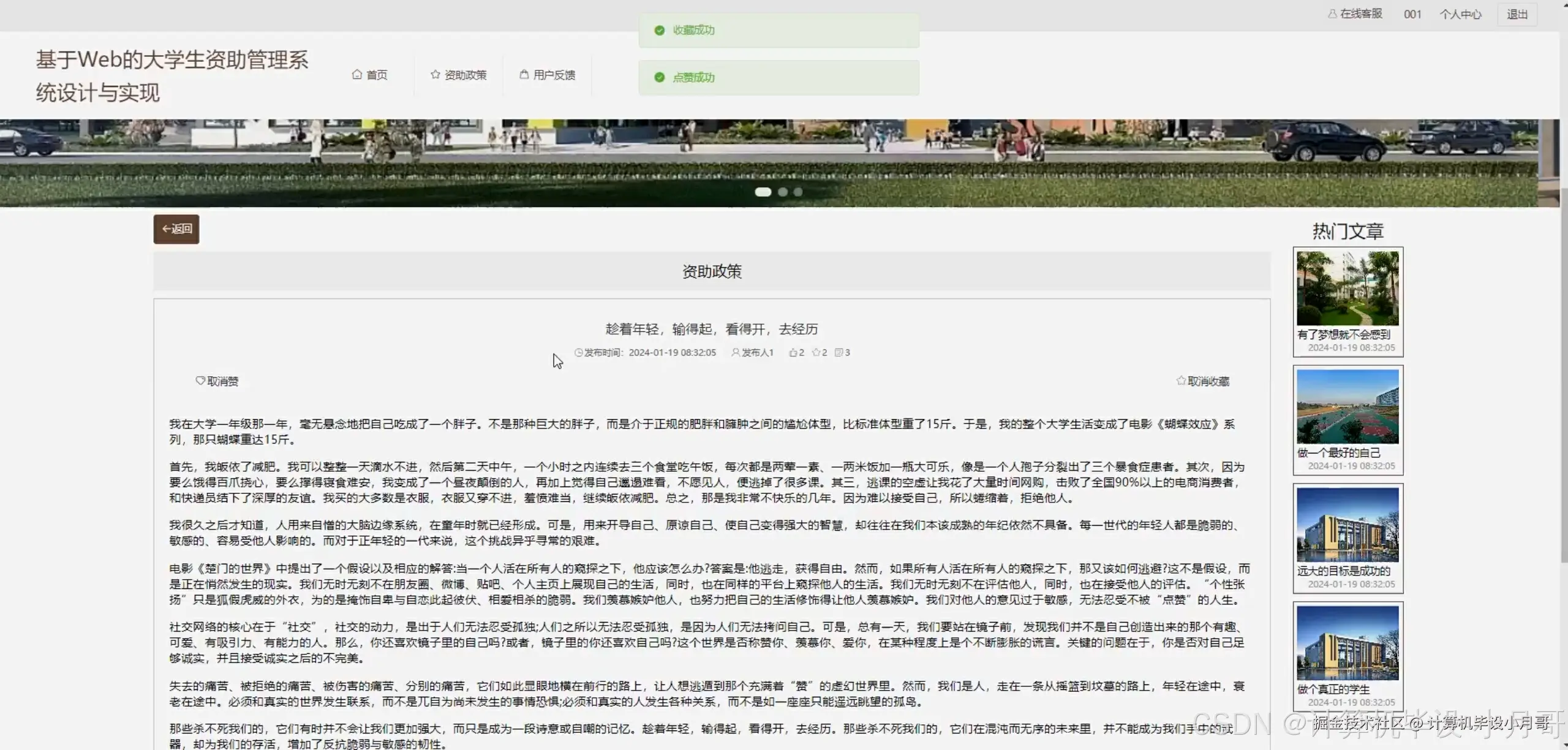Screen dimensions: 1568x750
Task: Click the 返回 back button
Action: point(176,229)
